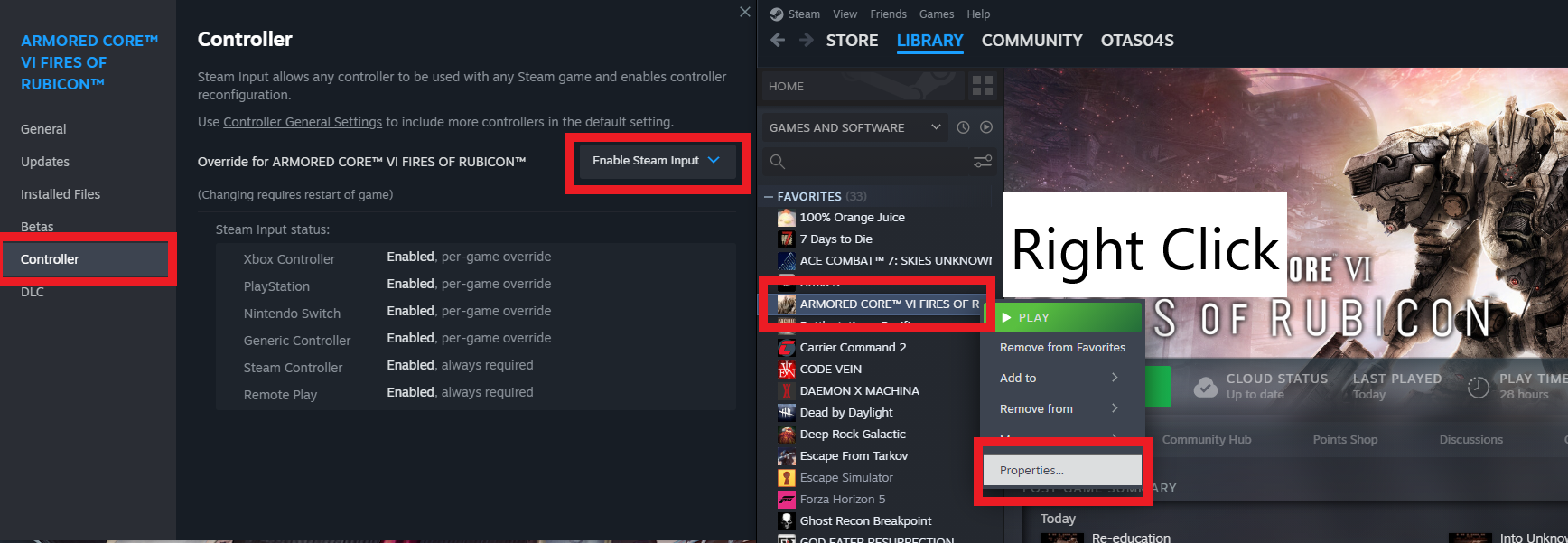
Task: Go back with the left arrow in Steam
Action: (x=778, y=40)
